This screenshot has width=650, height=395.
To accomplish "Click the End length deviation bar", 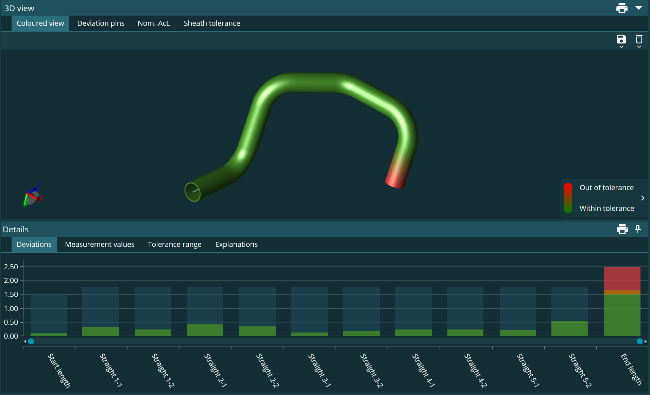I will 622,301.
